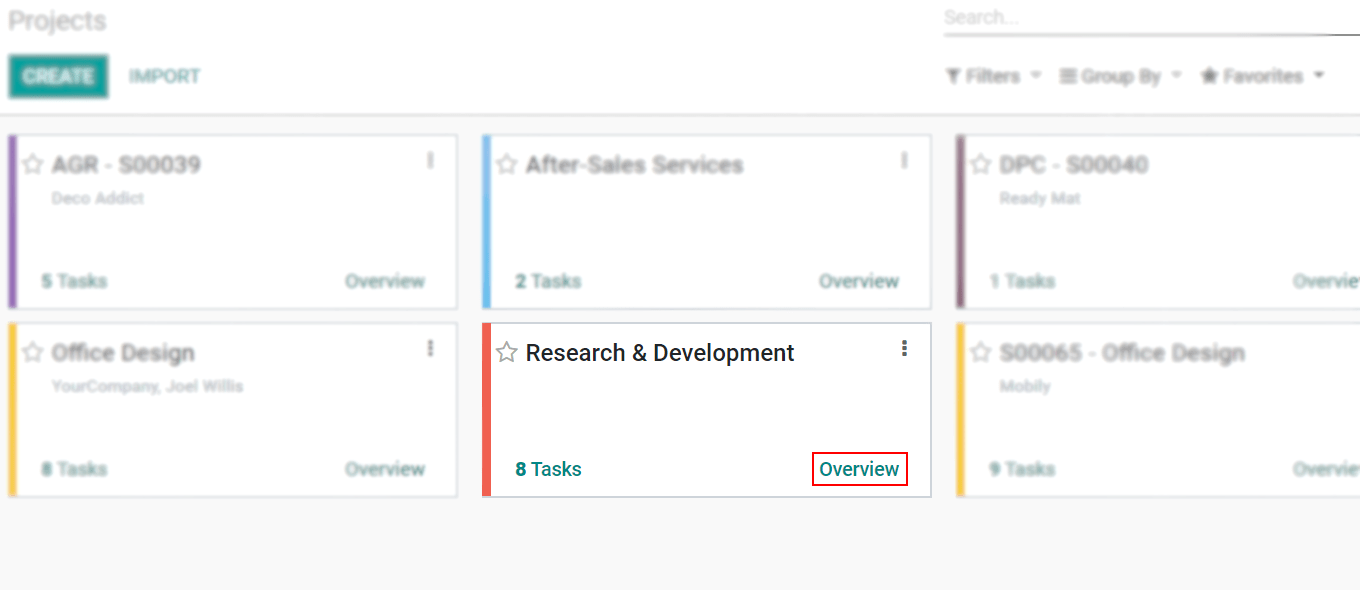Open 8 Tasks of Research & Development
Image resolution: width=1360 pixels, height=590 pixels.
[x=548, y=469]
